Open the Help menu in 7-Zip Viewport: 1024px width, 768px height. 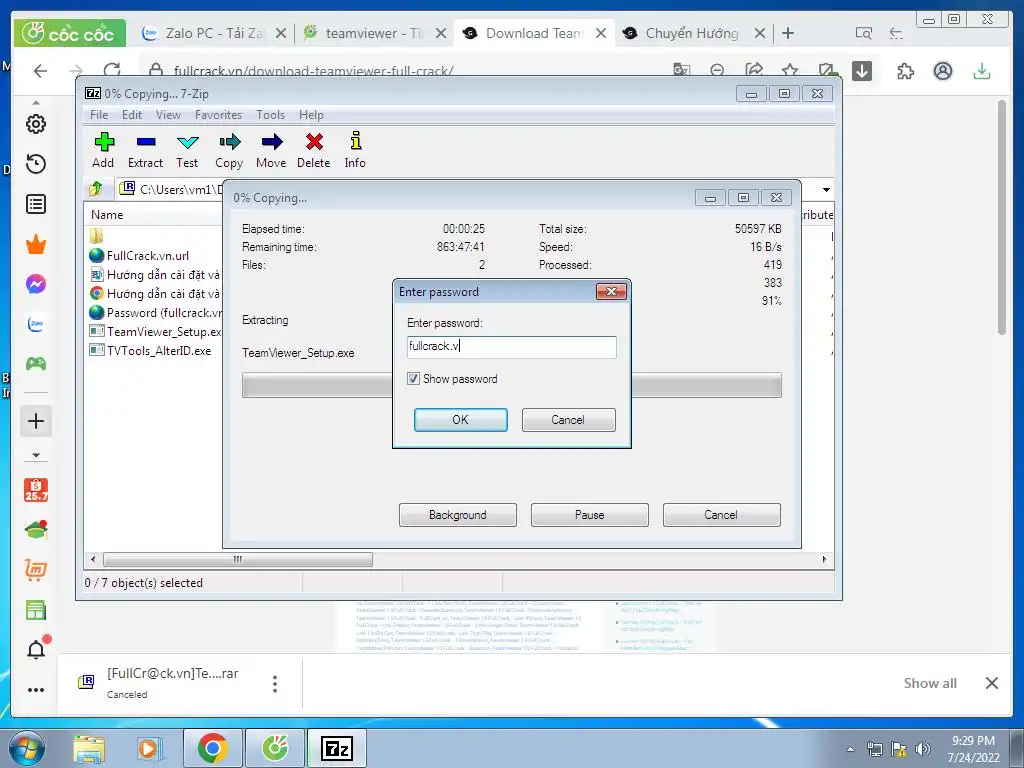pyautogui.click(x=312, y=115)
